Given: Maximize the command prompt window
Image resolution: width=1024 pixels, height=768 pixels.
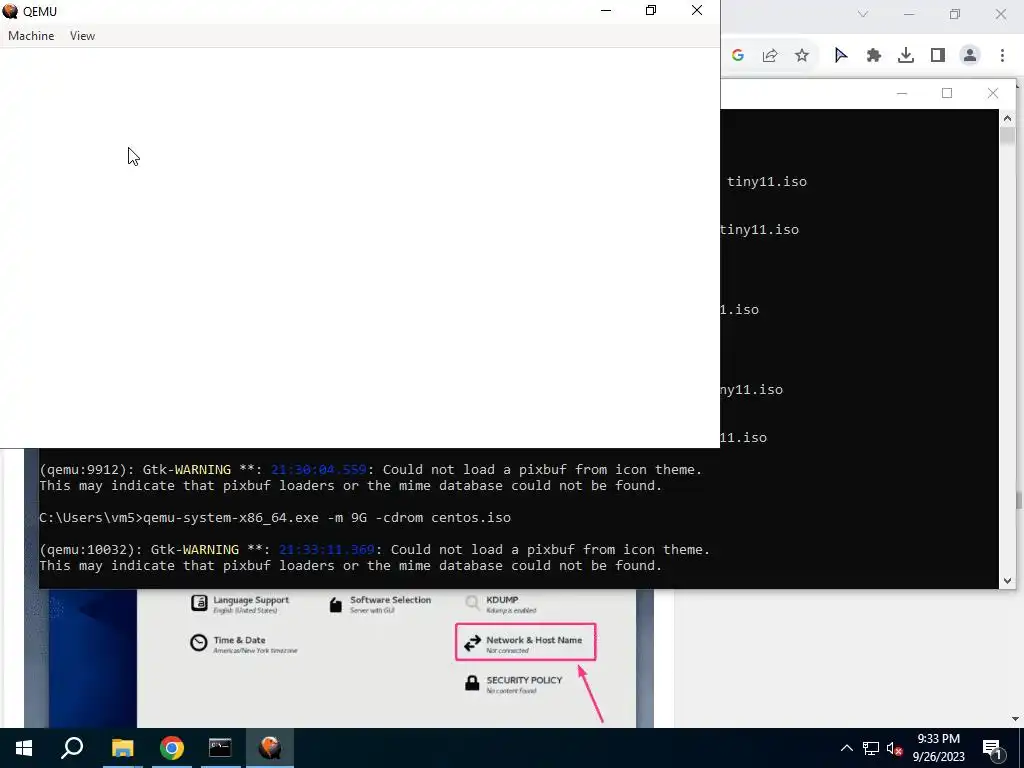Looking at the screenshot, I should coord(947,93).
